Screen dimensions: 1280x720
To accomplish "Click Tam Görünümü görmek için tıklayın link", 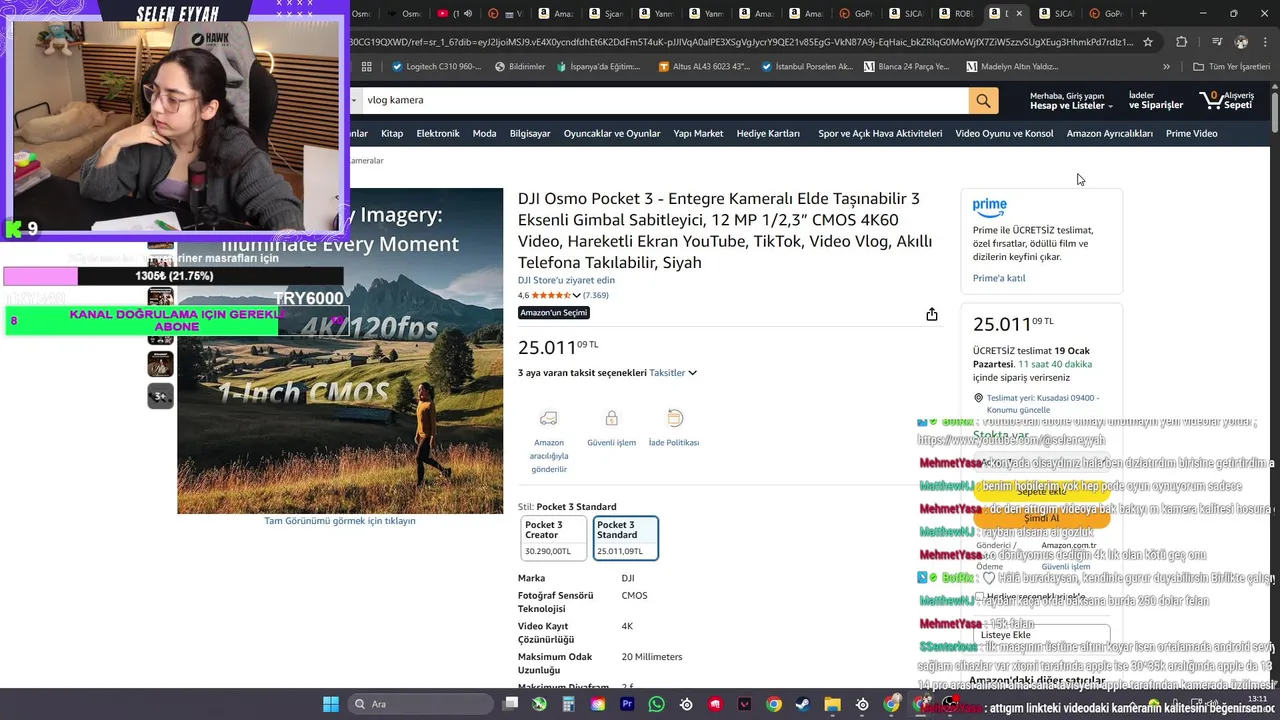I will 340,521.
